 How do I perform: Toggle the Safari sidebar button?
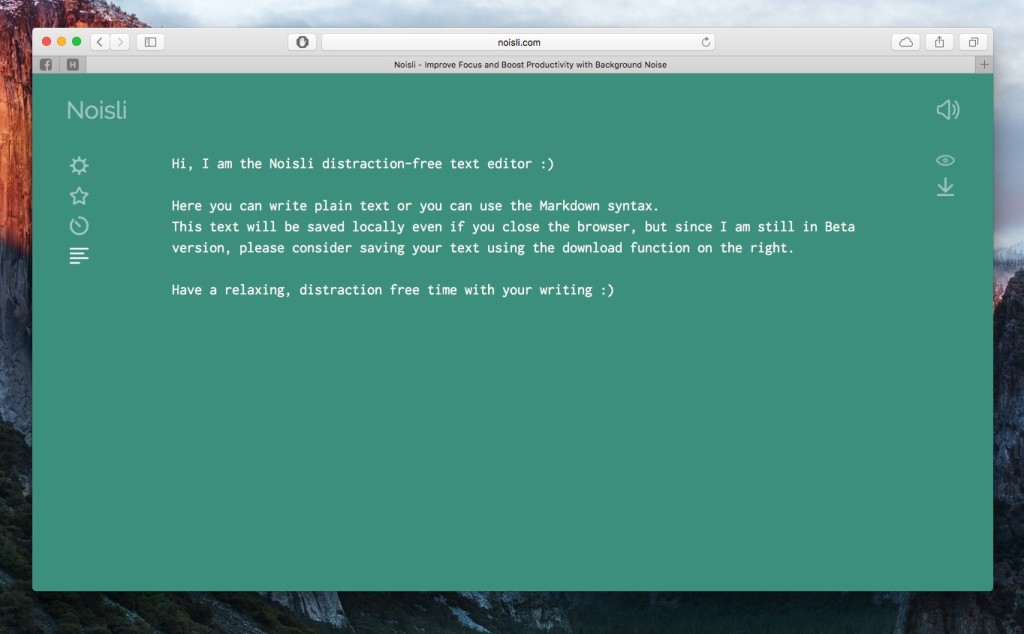pyautogui.click(x=150, y=42)
